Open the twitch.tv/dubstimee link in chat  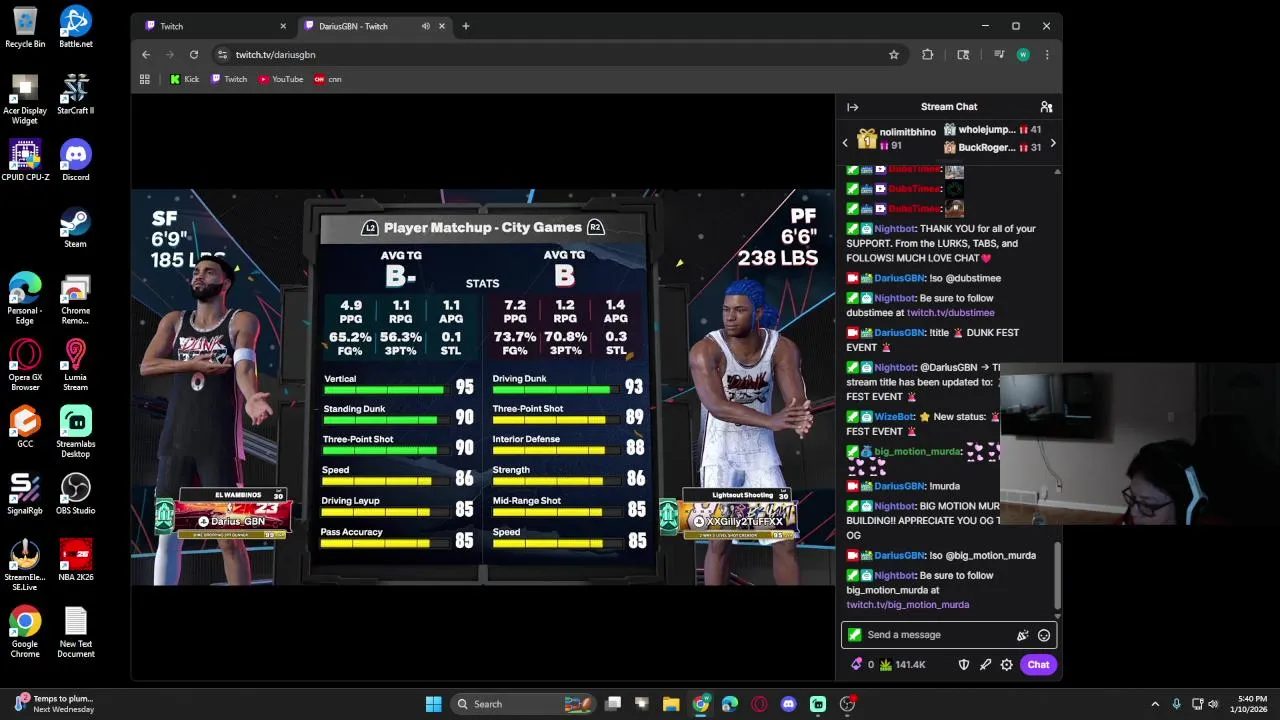[950, 313]
